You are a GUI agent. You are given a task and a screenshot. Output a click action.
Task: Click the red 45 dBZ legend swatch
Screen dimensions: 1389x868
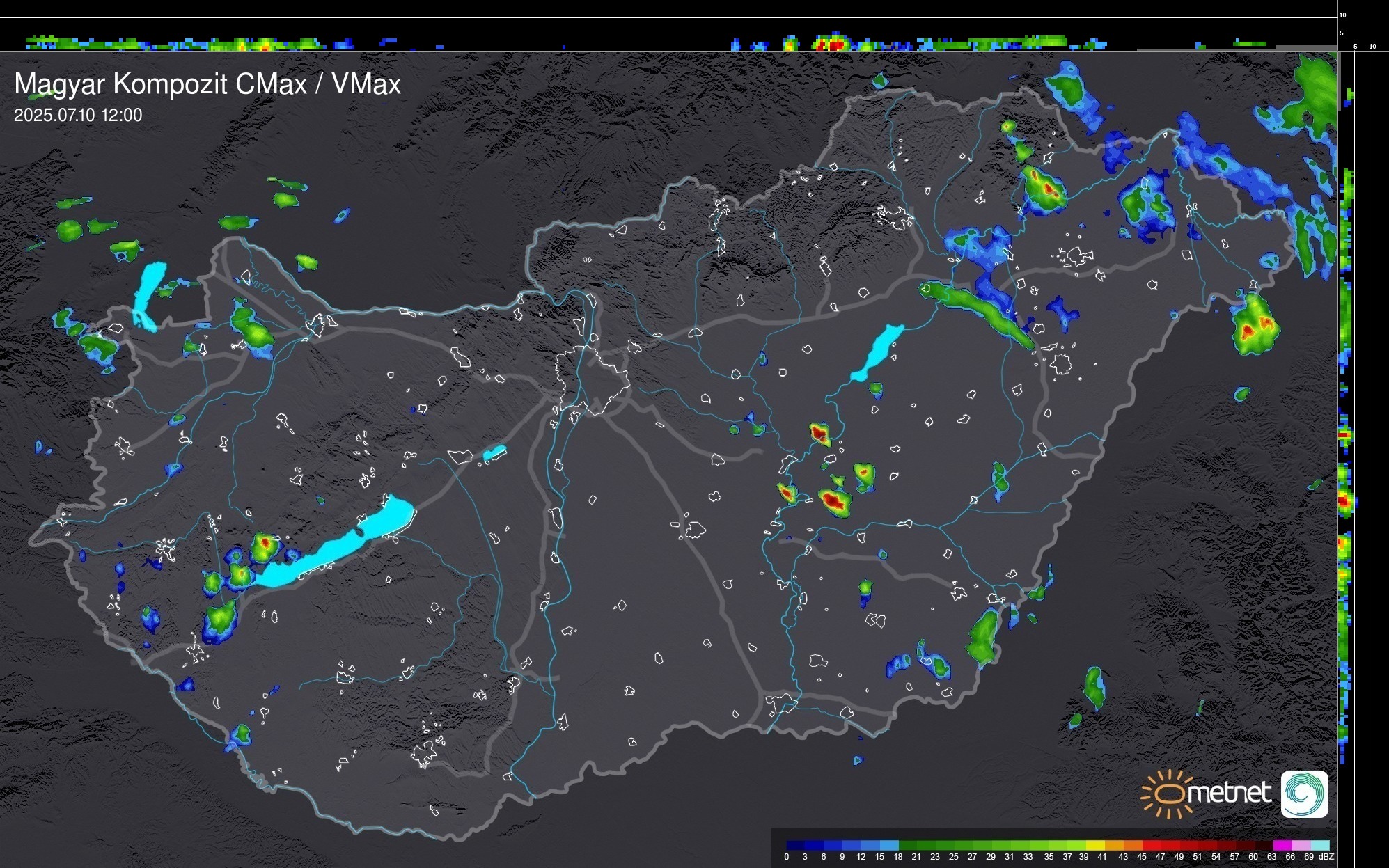point(1152,846)
